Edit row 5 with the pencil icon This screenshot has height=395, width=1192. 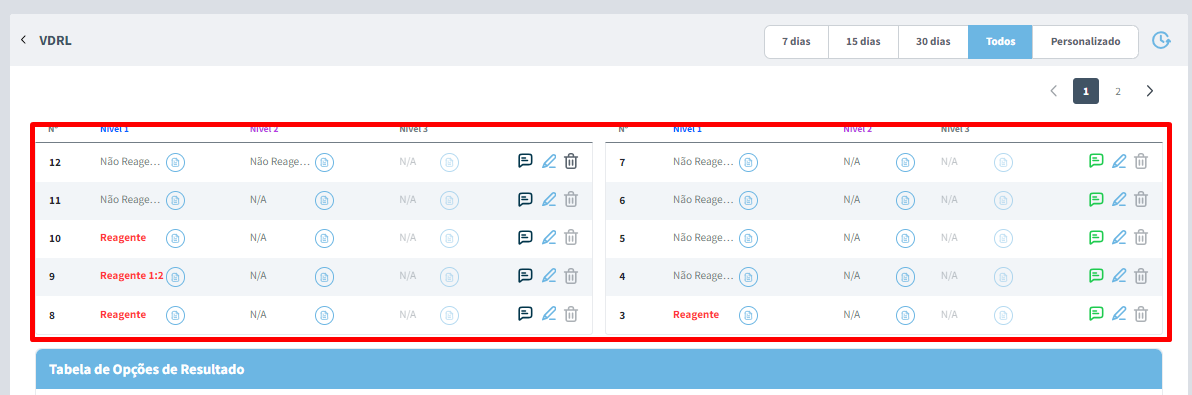click(1119, 237)
